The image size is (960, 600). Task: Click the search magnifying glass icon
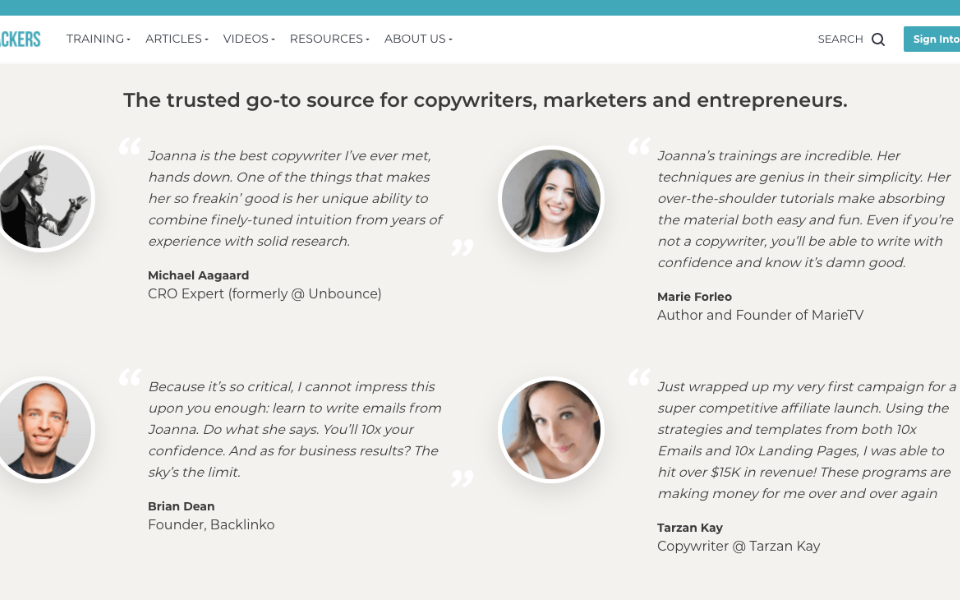[x=878, y=40]
